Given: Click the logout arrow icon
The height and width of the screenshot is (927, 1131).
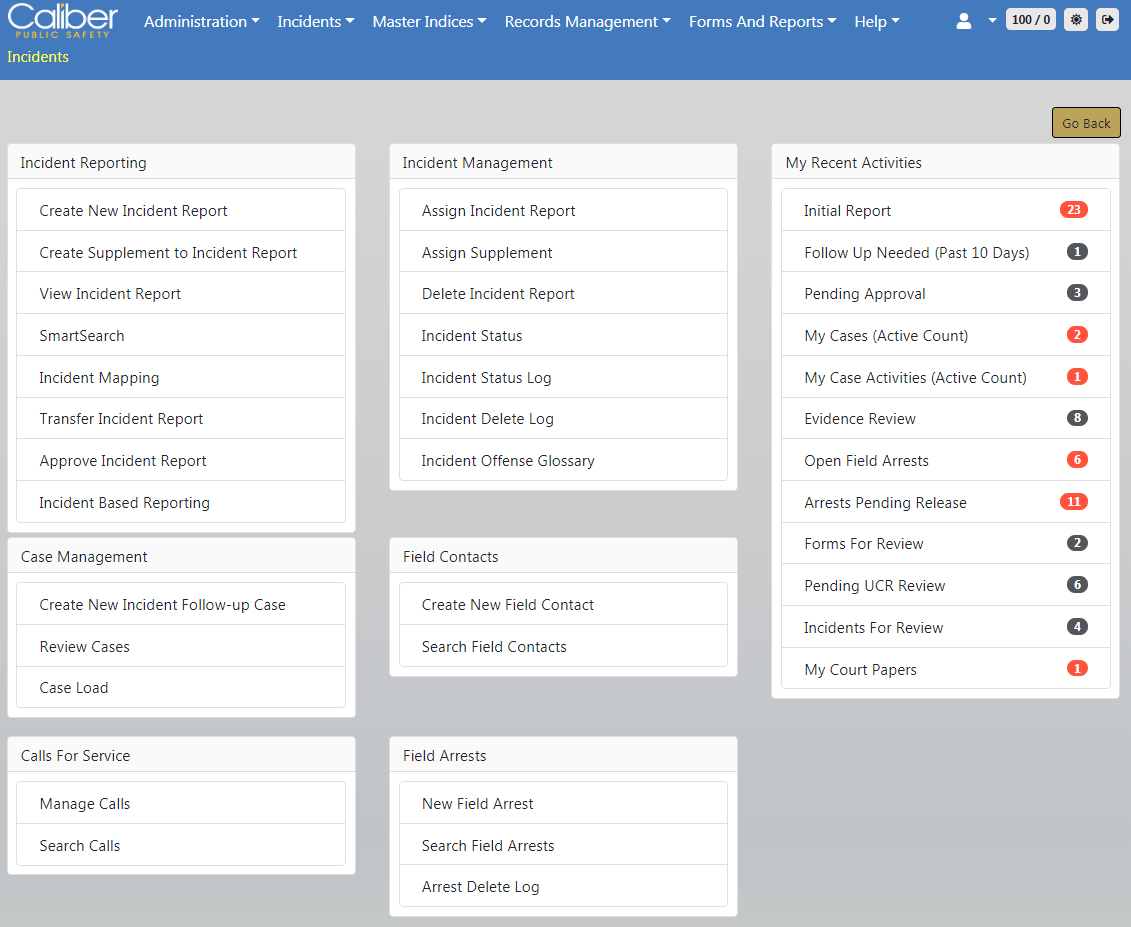Looking at the screenshot, I should [x=1107, y=20].
